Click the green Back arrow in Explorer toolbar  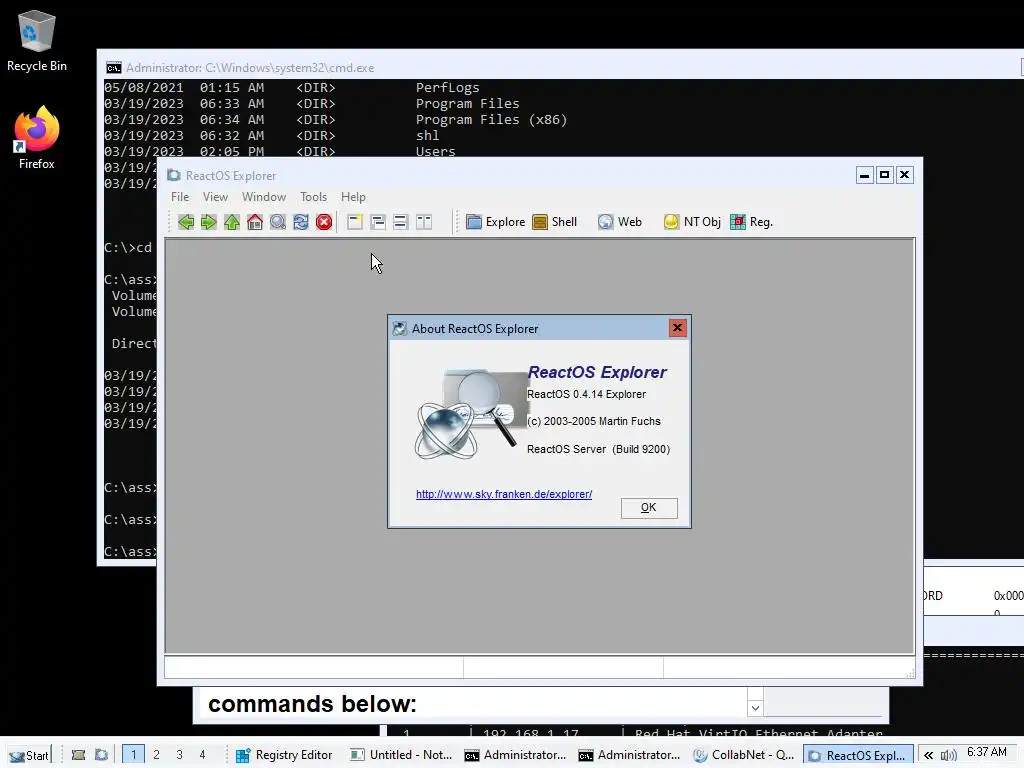click(186, 222)
